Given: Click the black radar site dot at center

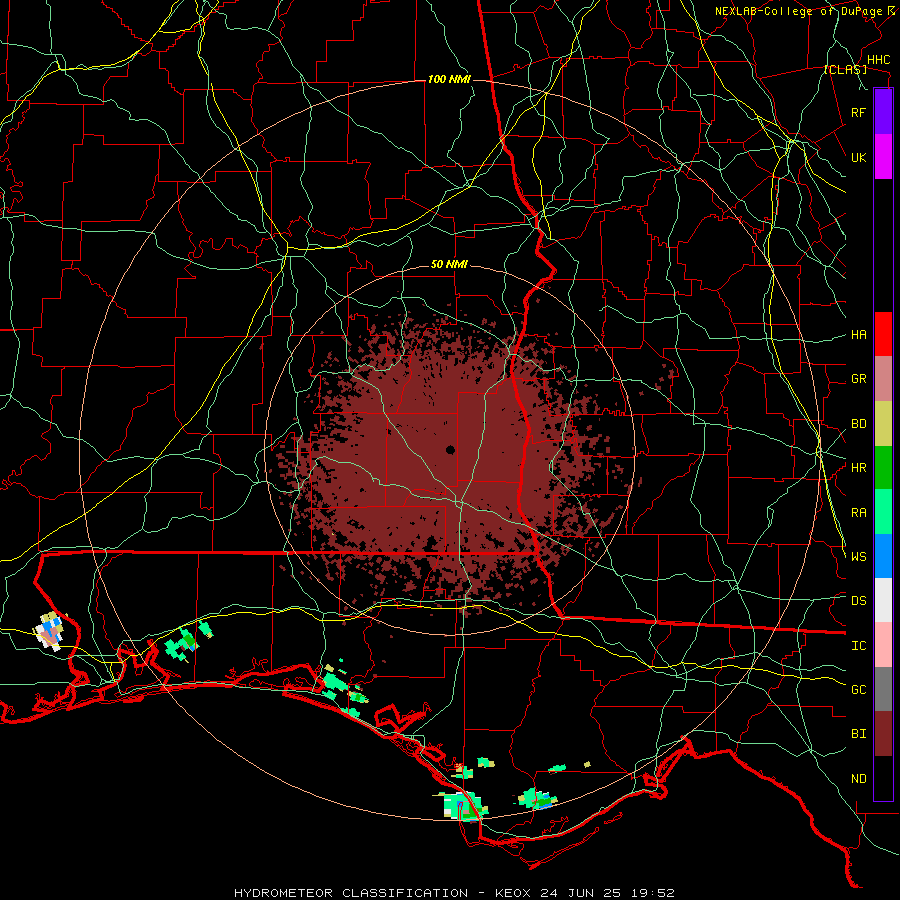Looking at the screenshot, I should point(450,450).
